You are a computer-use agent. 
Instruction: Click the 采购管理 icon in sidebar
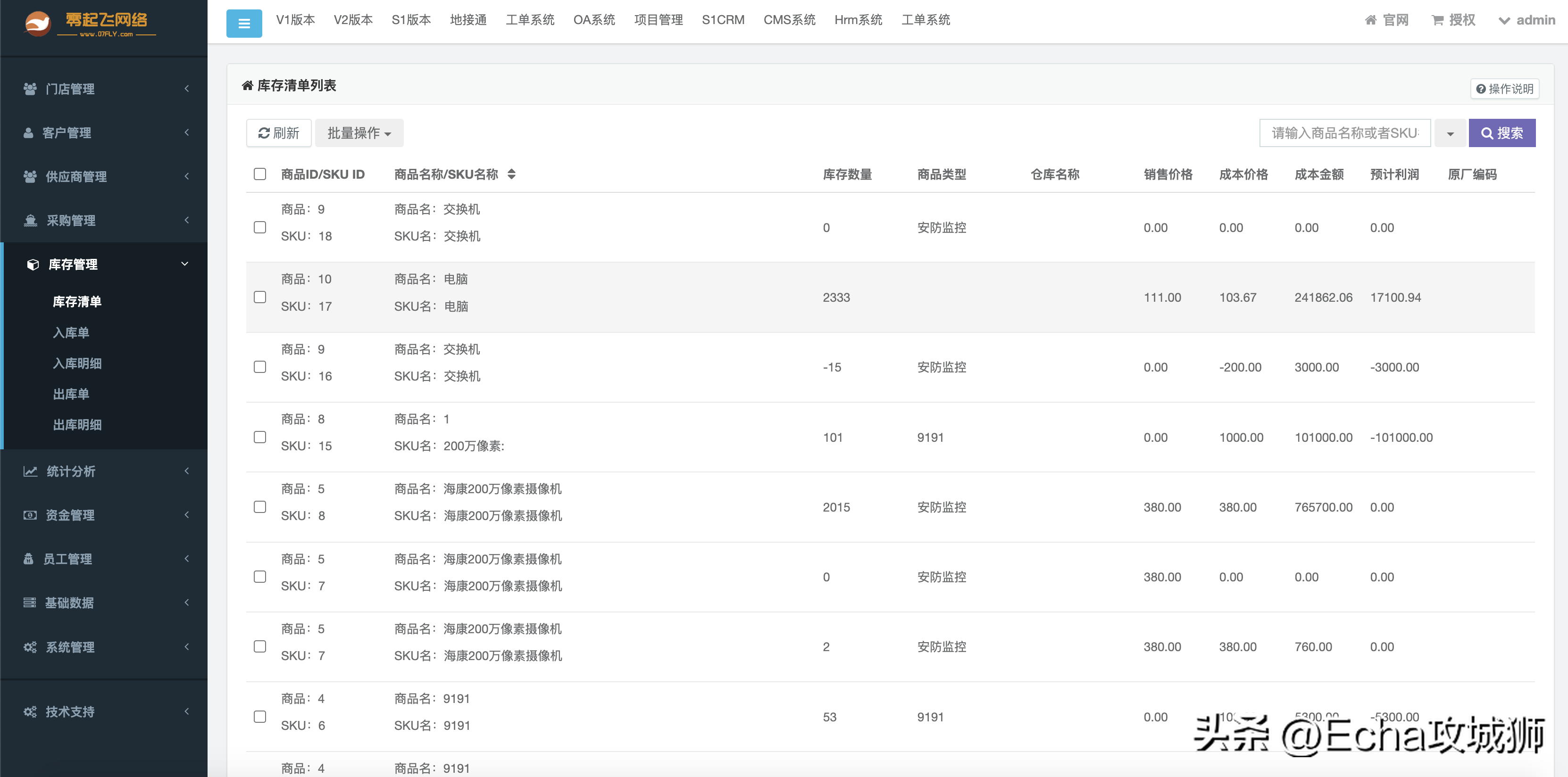[31, 220]
